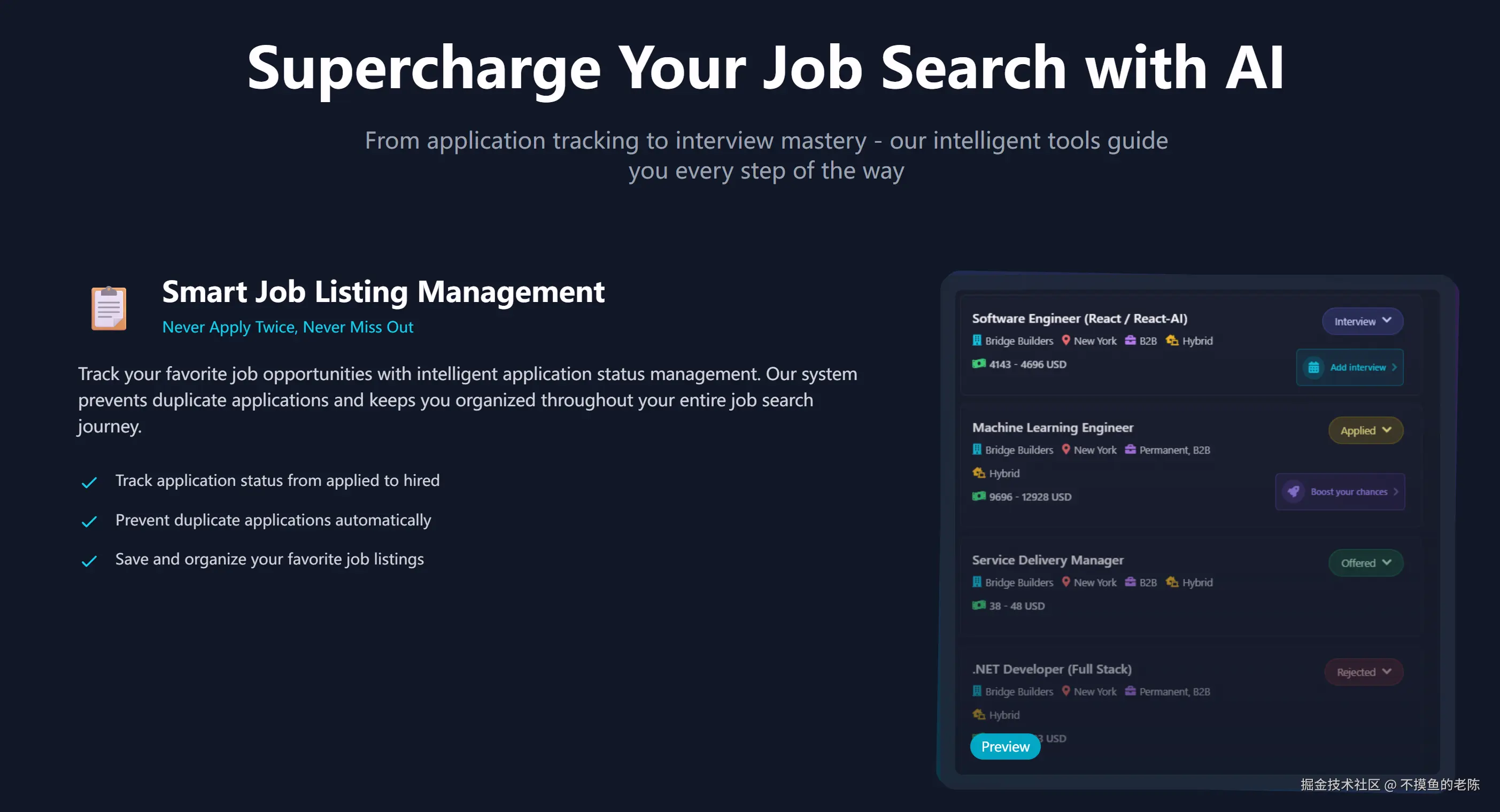Click the clipboard icon beside Smart Job Listing
Screen dimensions: 1500x812
coord(109,308)
